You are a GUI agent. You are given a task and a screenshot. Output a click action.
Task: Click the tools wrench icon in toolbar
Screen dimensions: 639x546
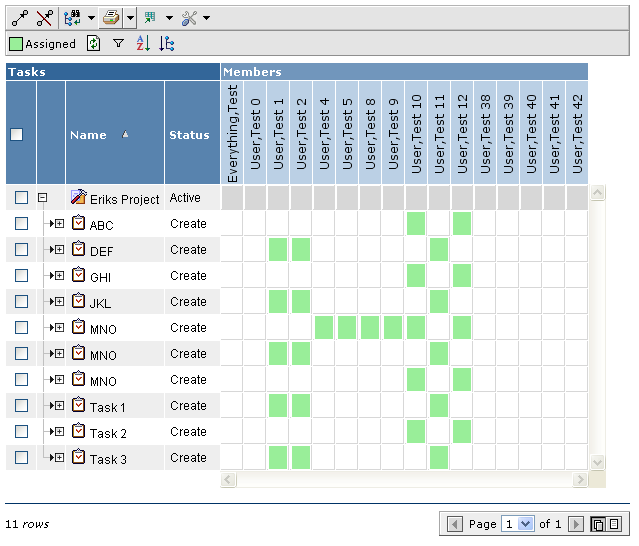click(189, 18)
